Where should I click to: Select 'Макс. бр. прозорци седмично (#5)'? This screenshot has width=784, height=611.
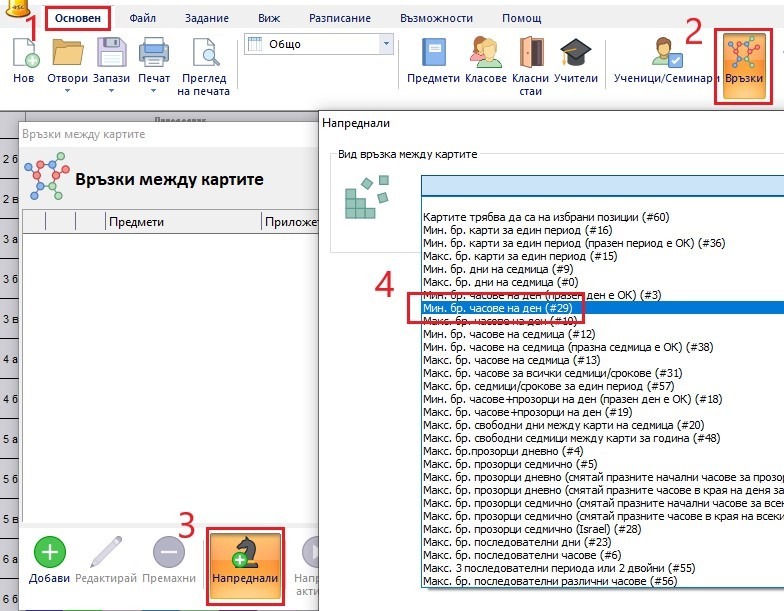510,464
